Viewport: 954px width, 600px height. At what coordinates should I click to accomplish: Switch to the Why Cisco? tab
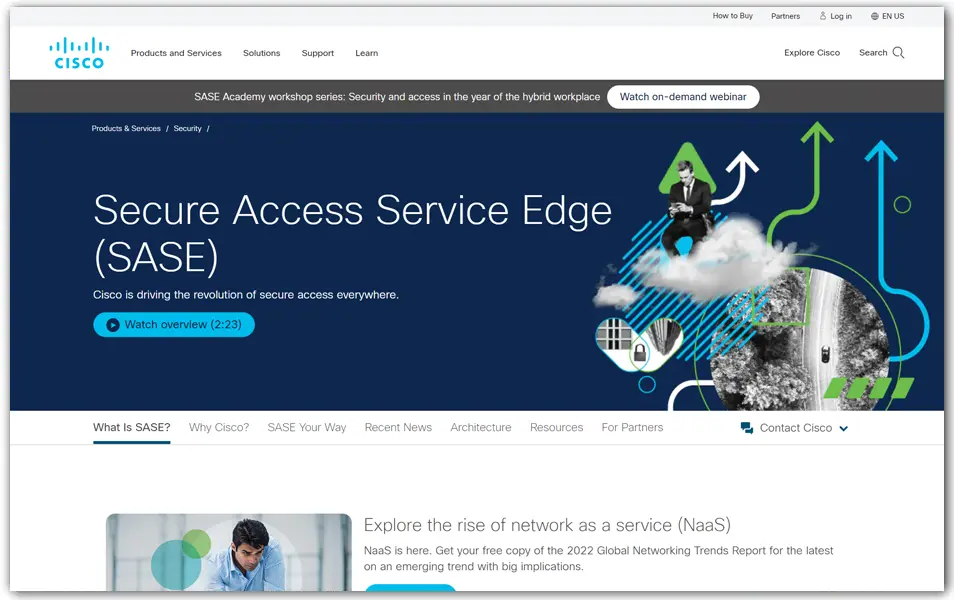tap(219, 427)
